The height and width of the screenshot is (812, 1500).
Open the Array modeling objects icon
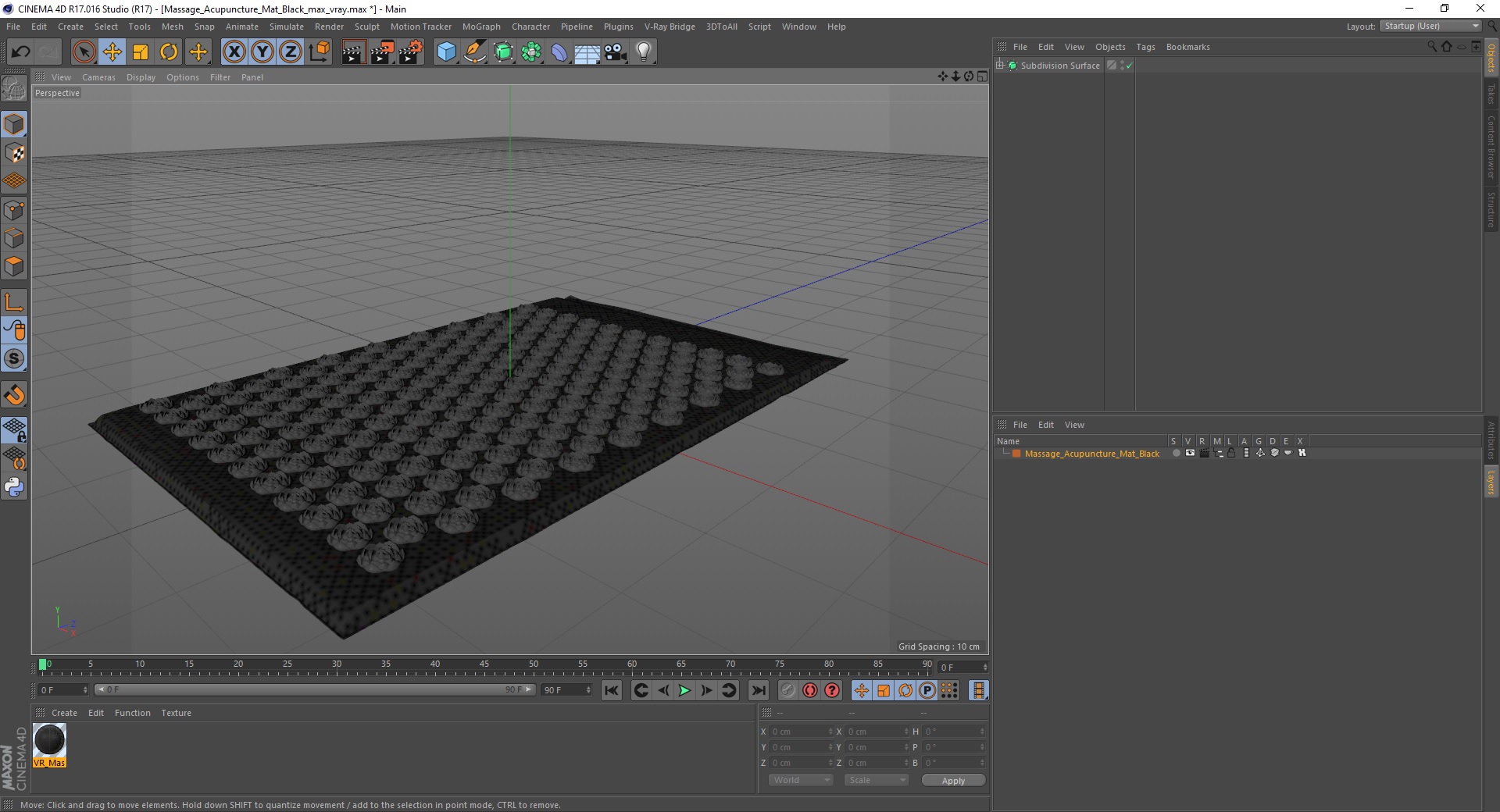531,52
